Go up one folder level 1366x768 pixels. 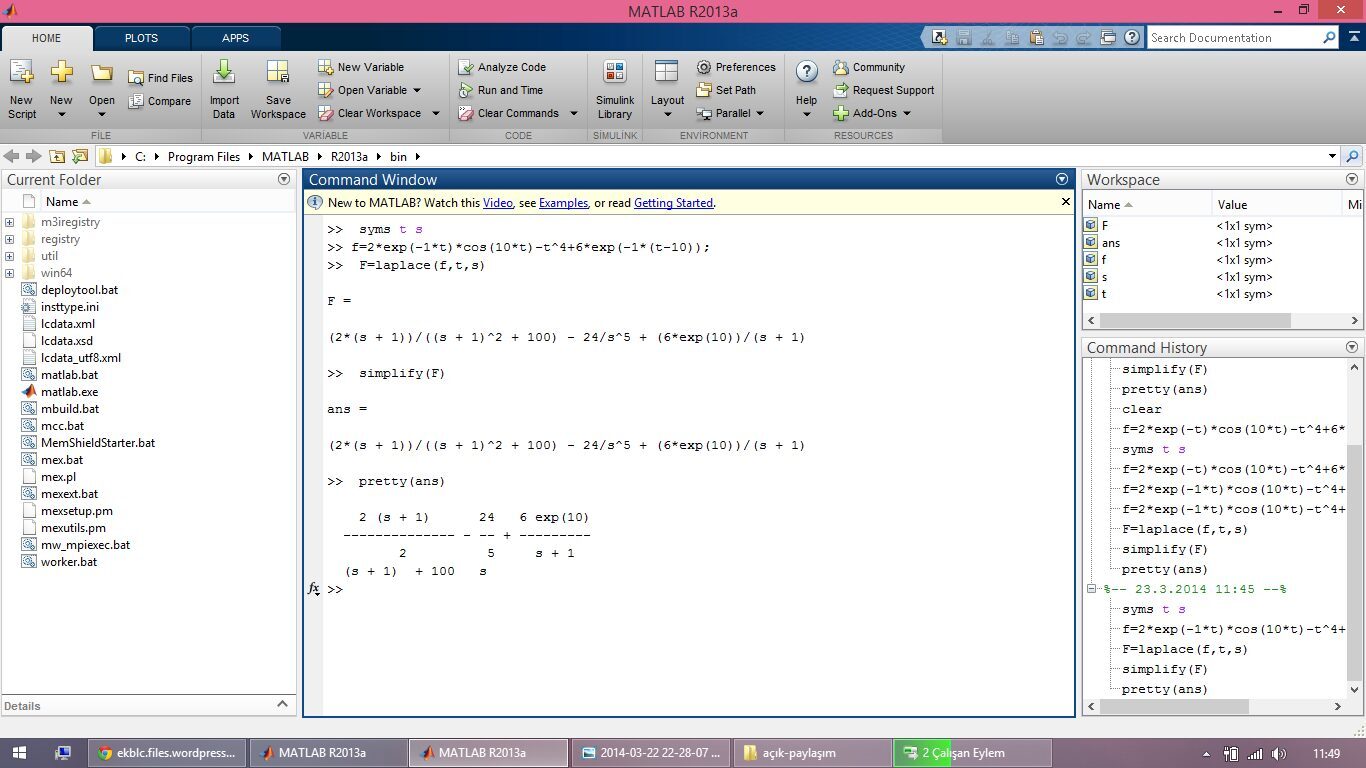tap(57, 157)
